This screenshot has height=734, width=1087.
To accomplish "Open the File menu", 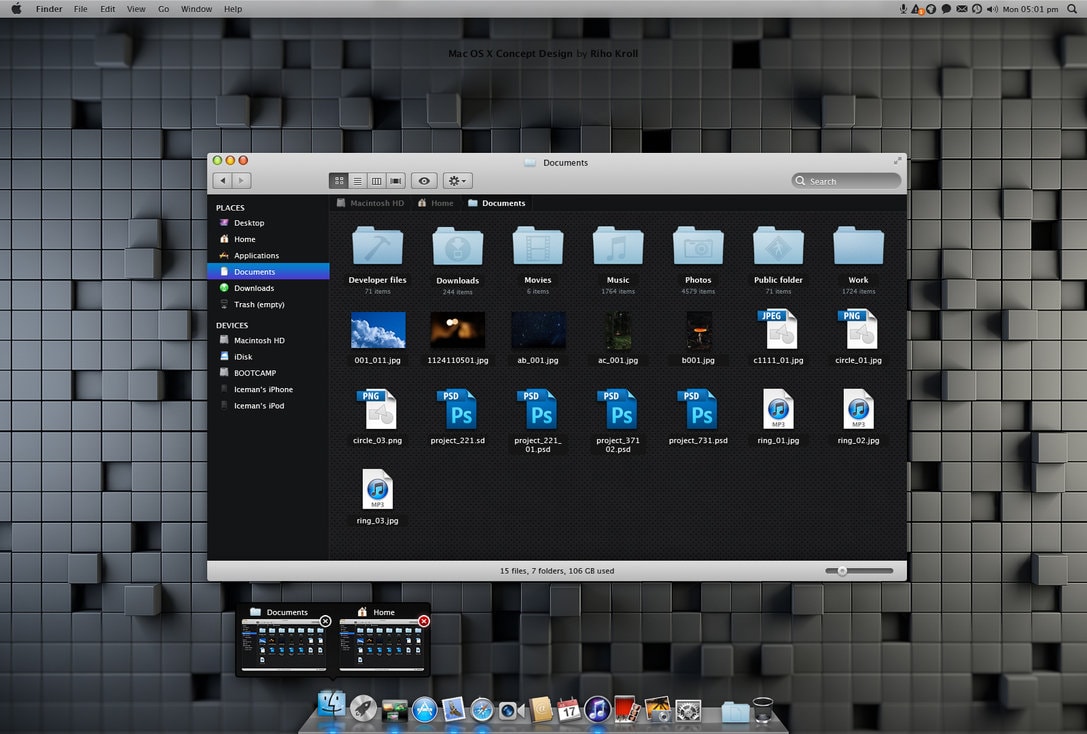I will pyautogui.click(x=80, y=9).
